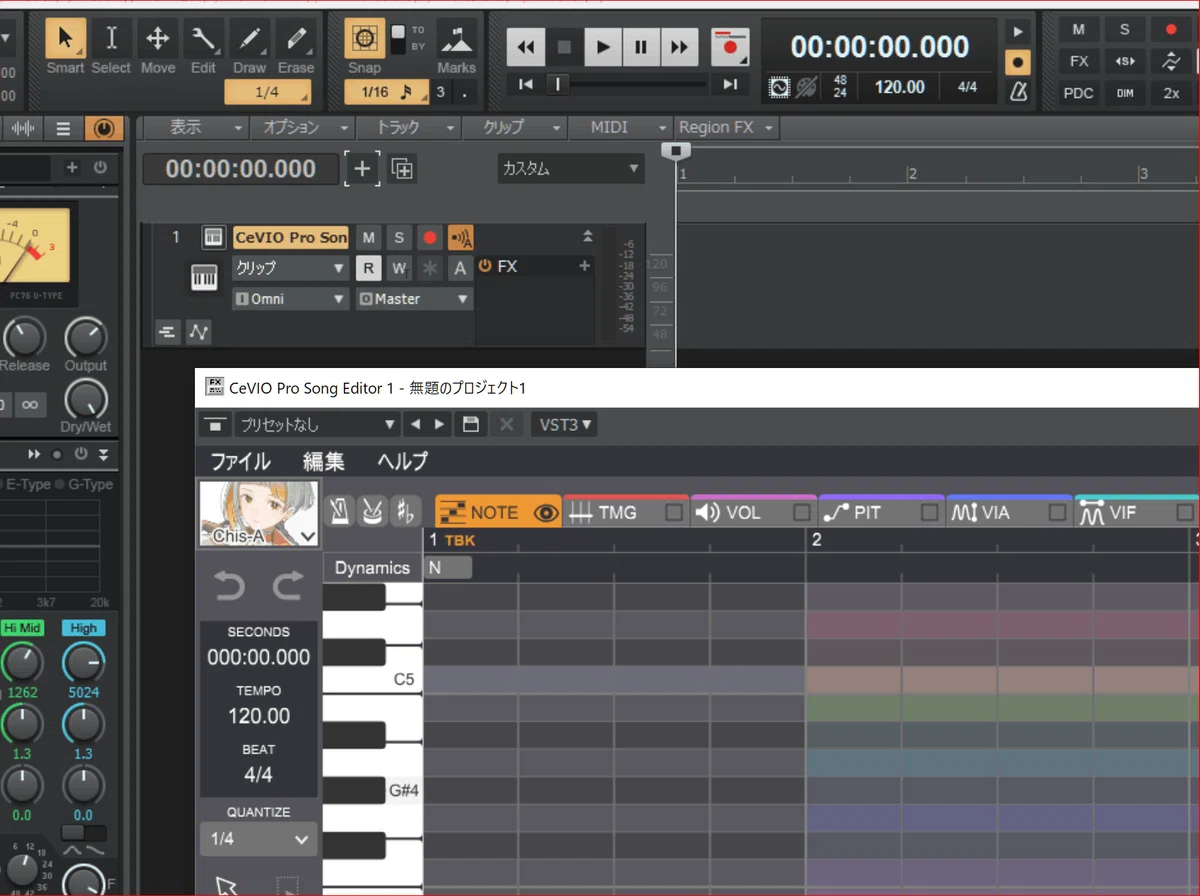This screenshot has height=896, width=1200.
Task: Open the クリップ menu in track view
Action: (x=515, y=128)
